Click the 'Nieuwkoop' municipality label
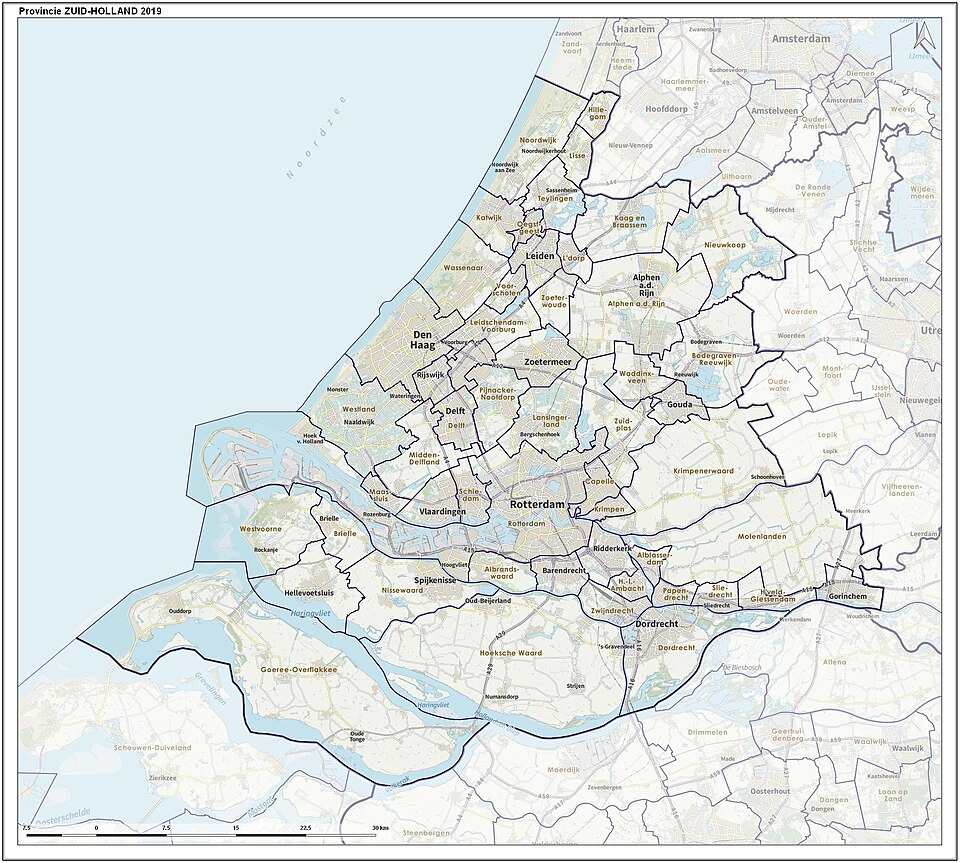The image size is (960, 863). [725, 245]
